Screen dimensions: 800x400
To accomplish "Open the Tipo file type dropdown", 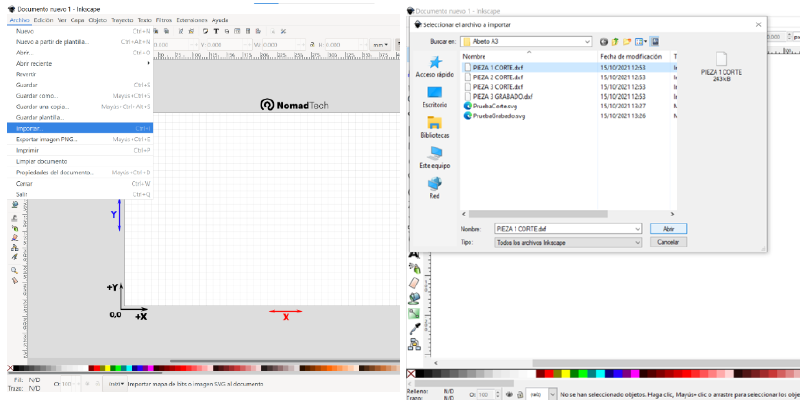I will 637,242.
